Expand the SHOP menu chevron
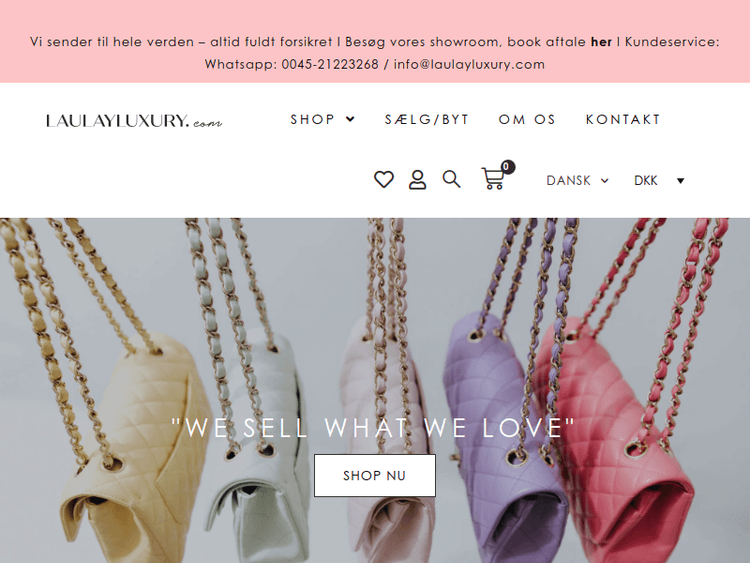The height and width of the screenshot is (563, 750). click(x=351, y=119)
